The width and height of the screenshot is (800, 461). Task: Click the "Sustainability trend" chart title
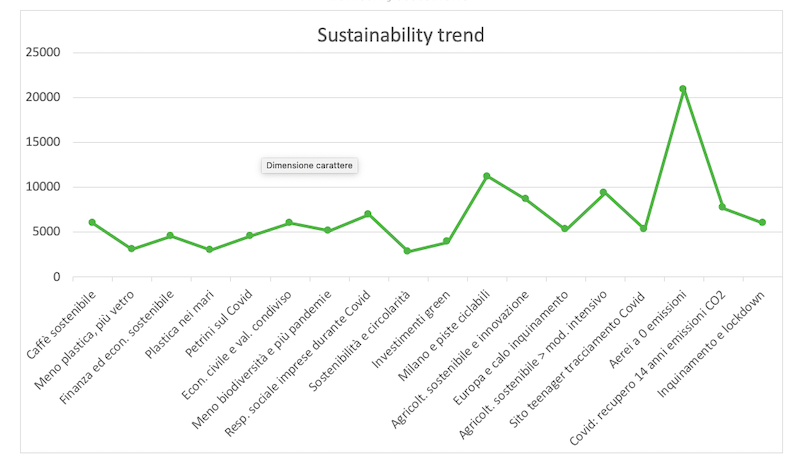[400, 36]
